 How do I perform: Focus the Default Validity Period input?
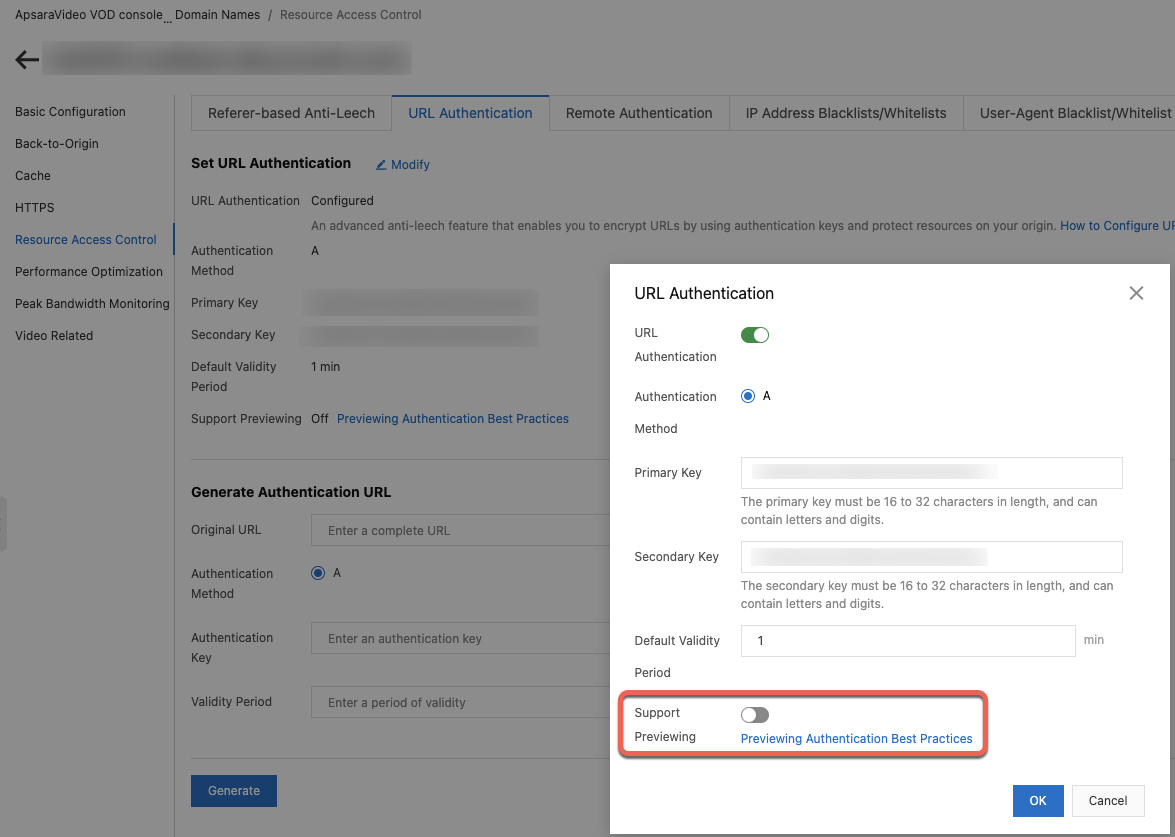[x=908, y=641]
